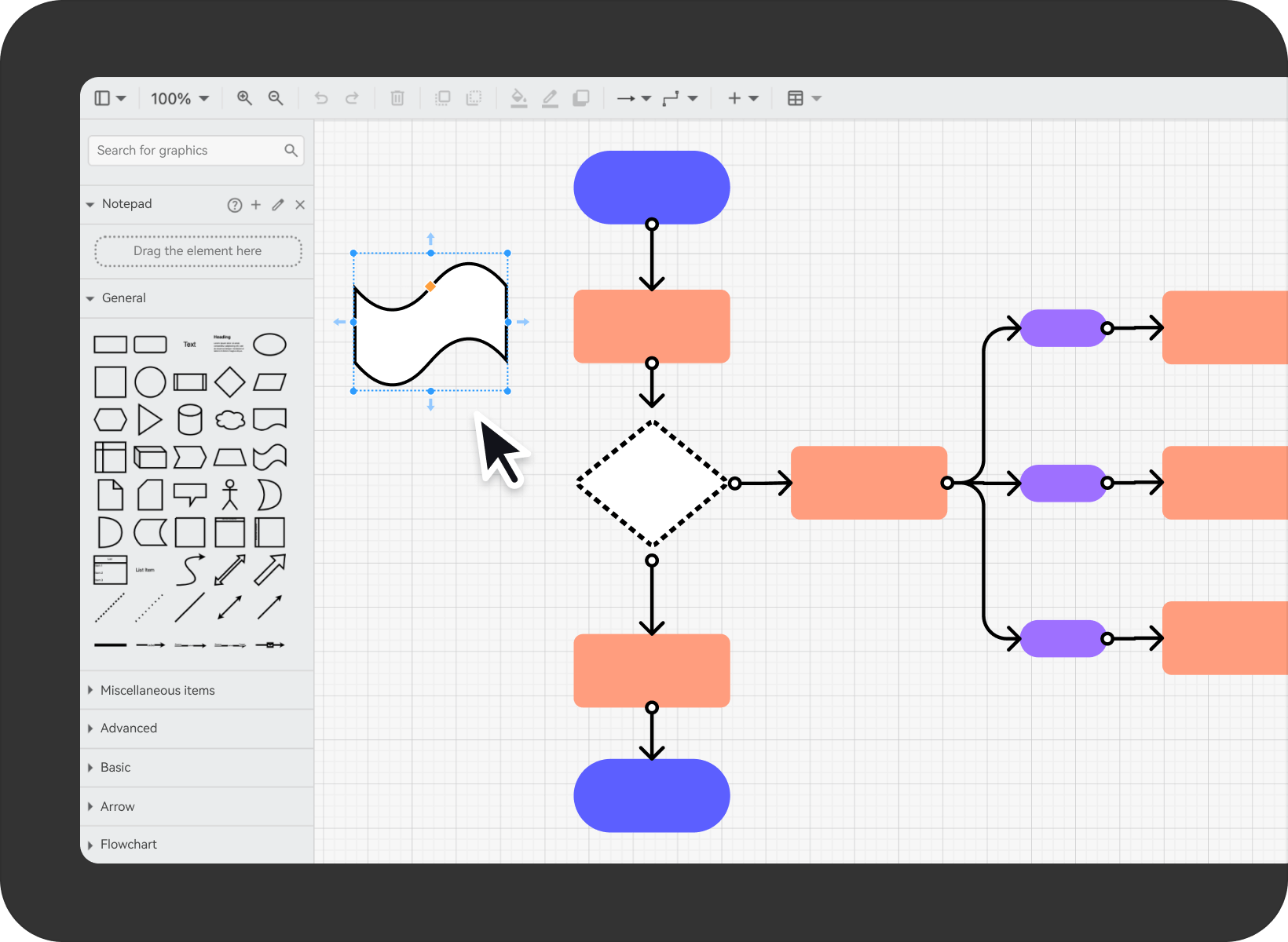The image size is (1288, 942).
Task: Click the fill color bucket icon
Action: click(x=518, y=98)
